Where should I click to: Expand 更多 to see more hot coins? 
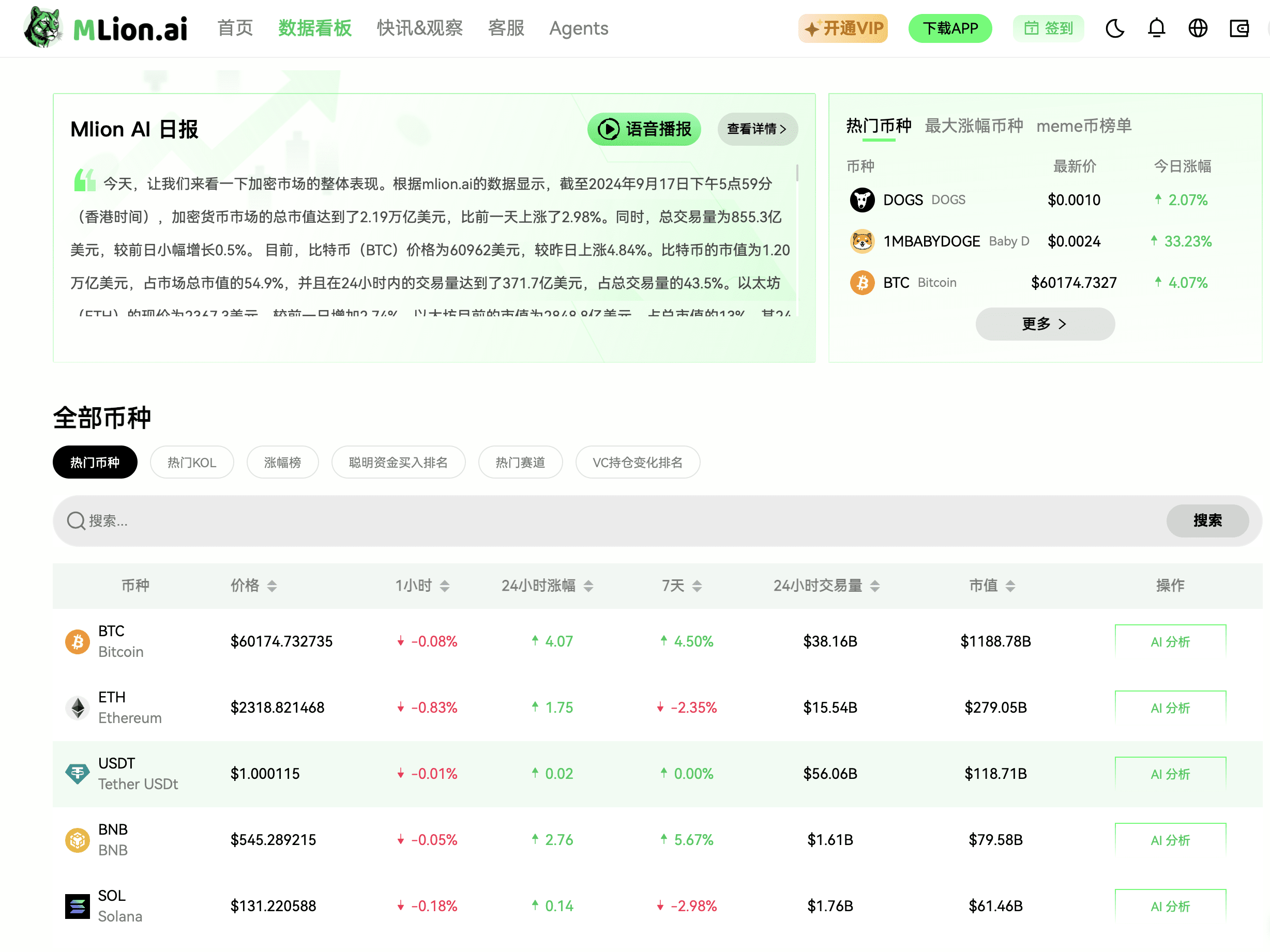pyautogui.click(x=1045, y=324)
